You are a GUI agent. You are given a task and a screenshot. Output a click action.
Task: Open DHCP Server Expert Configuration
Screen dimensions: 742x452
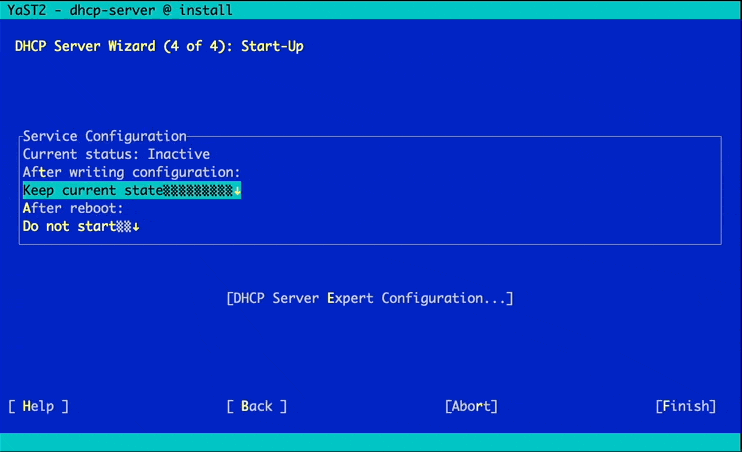click(370, 298)
